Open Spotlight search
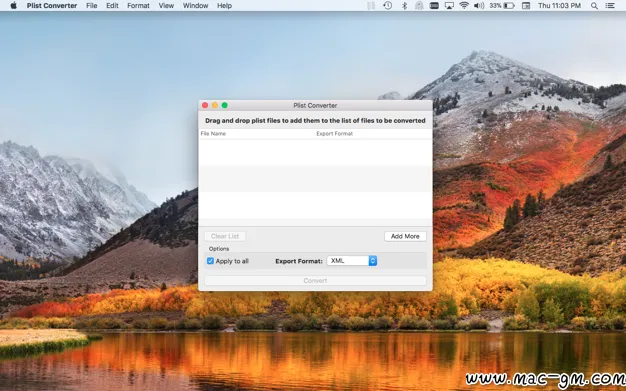This screenshot has height=391, width=626. click(x=594, y=6)
